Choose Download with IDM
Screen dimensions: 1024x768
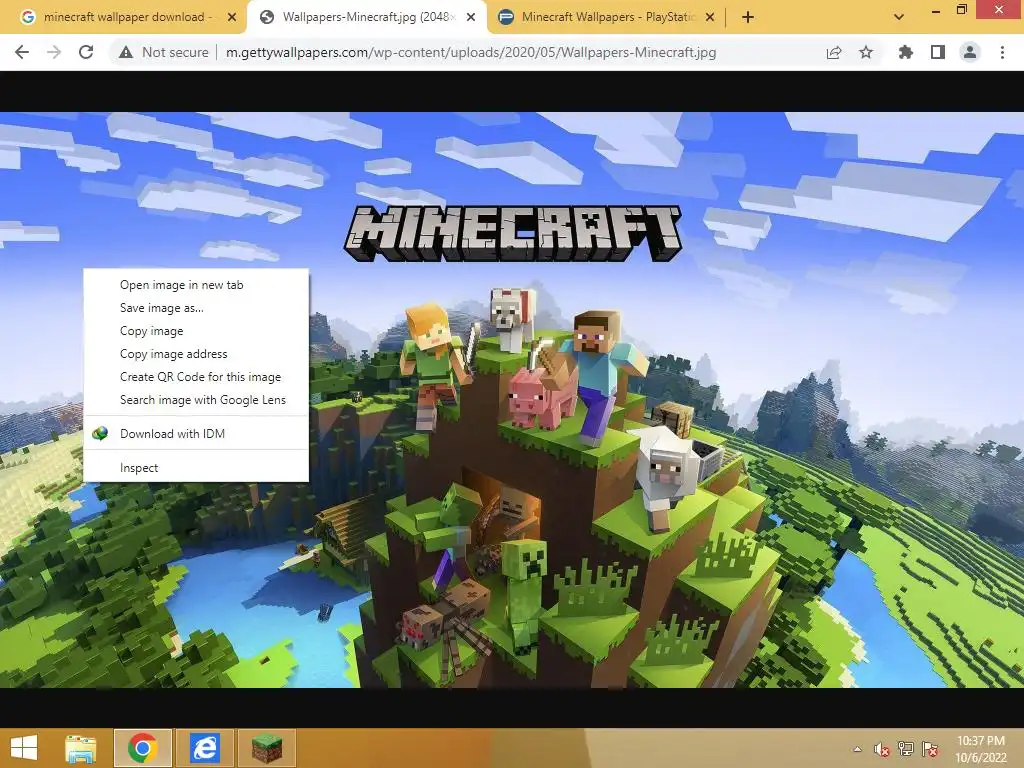click(196, 434)
